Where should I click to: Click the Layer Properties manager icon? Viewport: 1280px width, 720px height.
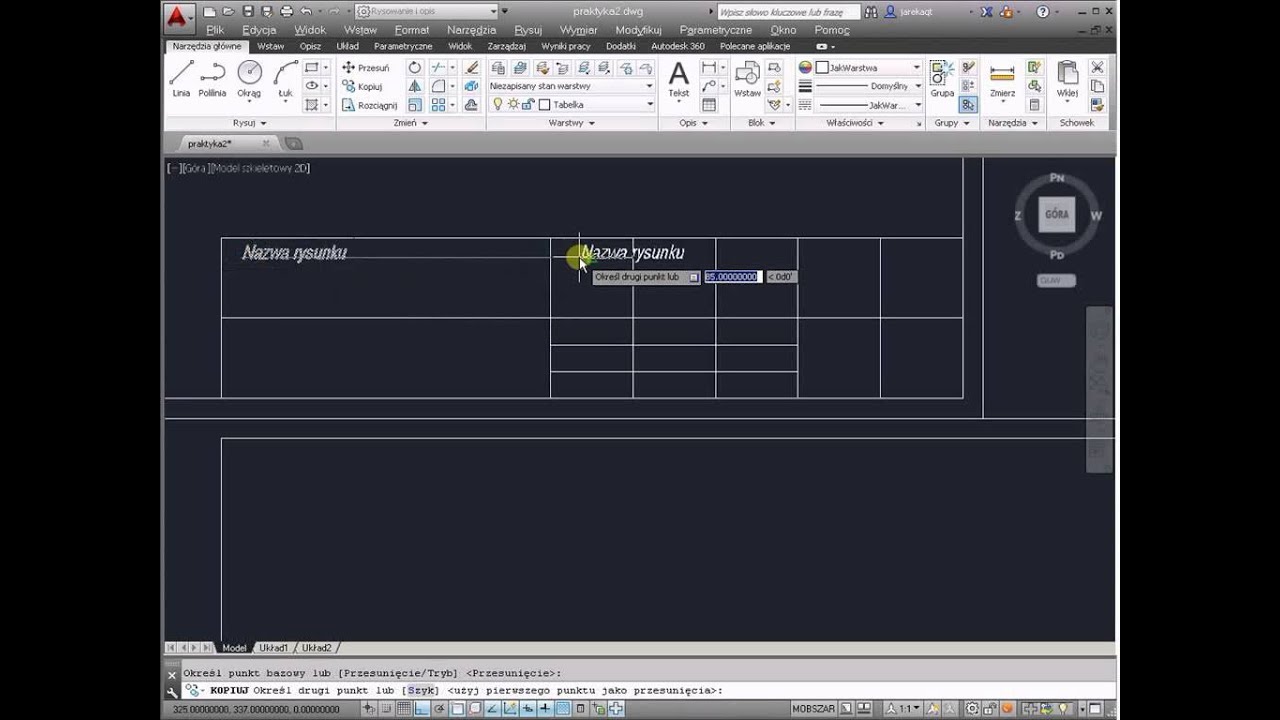(498, 68)
